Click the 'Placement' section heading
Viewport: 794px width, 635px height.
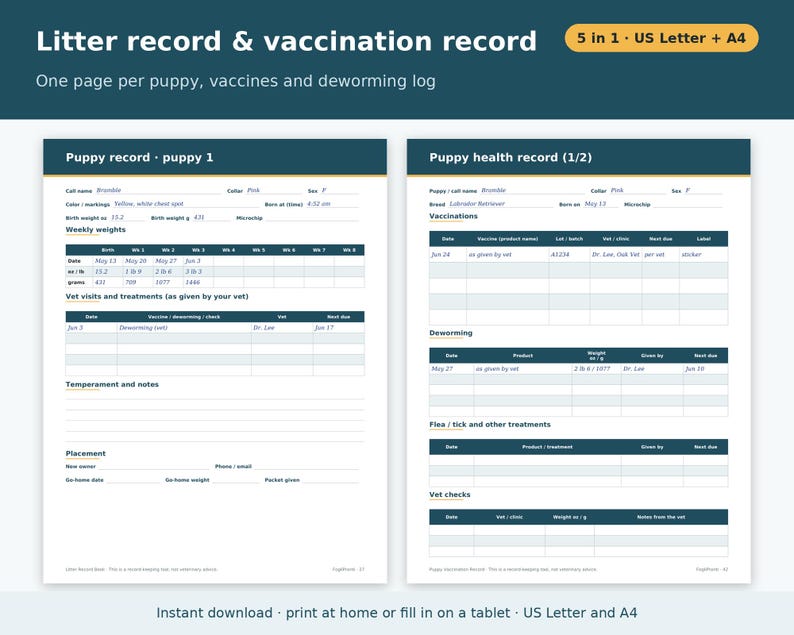coord(86,453)
